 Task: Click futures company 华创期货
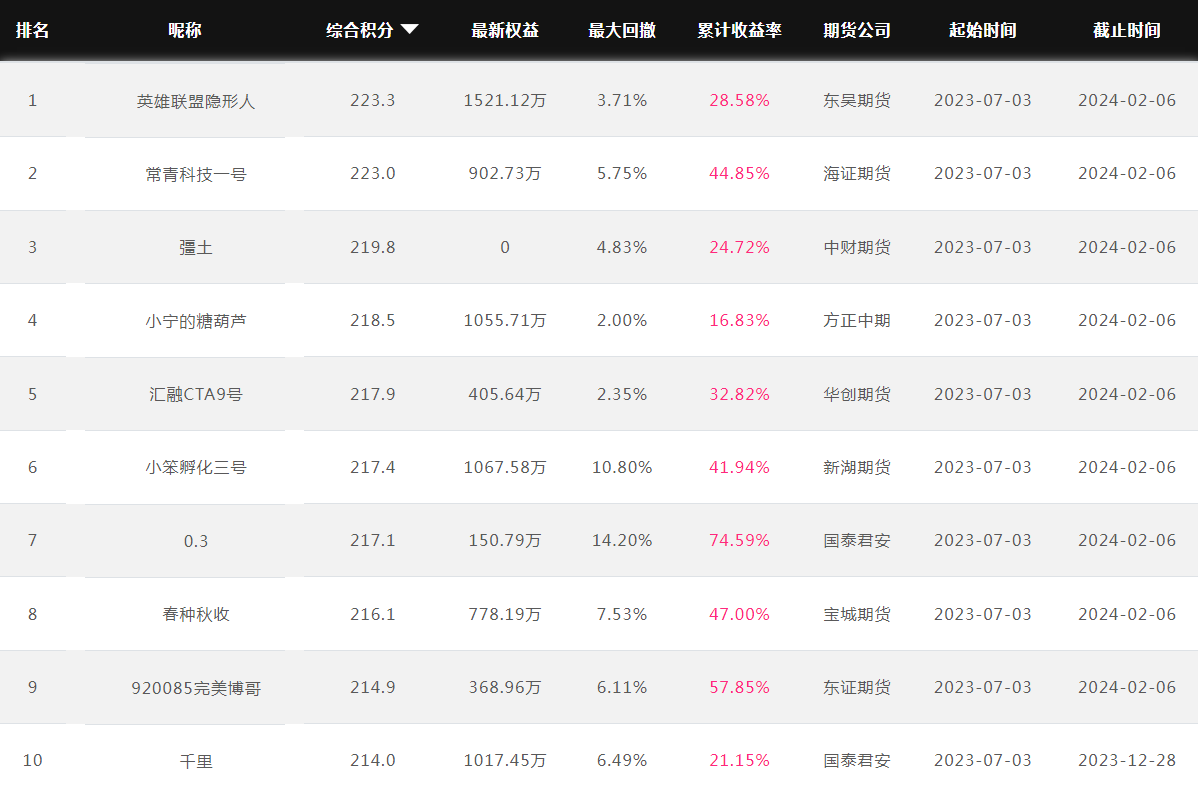856,394
